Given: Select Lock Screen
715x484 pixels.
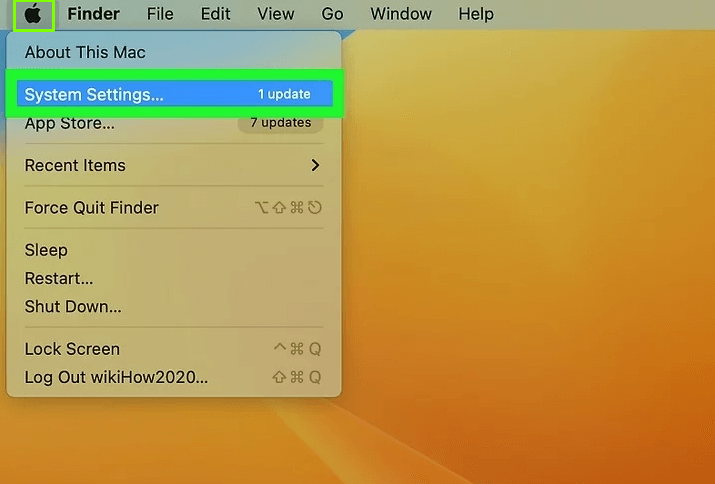Looking at the screenshot, I should point(174,349).
